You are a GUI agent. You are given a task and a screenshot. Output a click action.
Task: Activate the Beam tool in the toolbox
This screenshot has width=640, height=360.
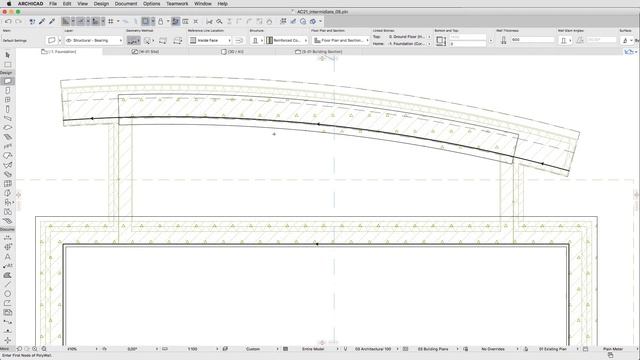pos(7,118)
